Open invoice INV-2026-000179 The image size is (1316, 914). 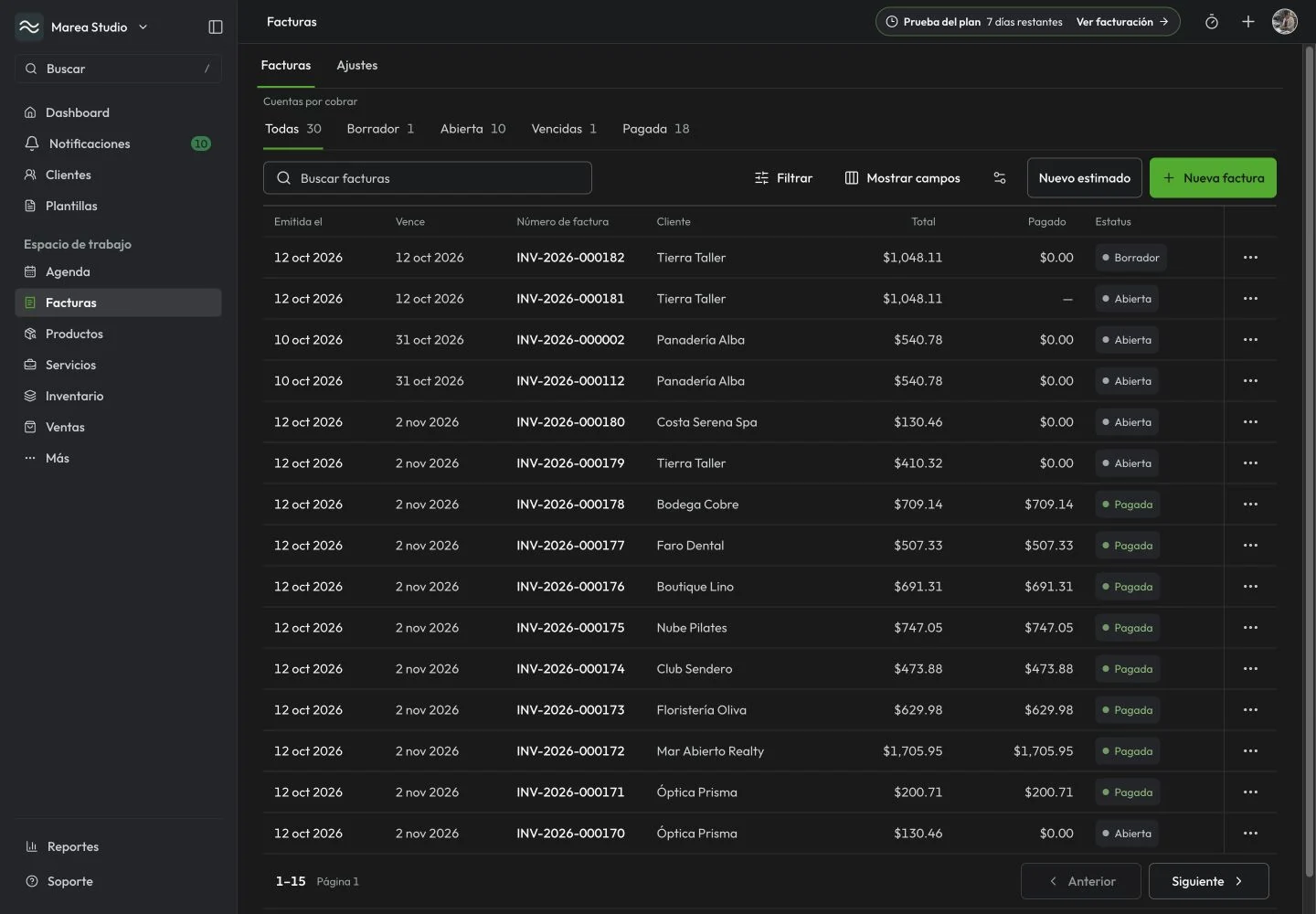coord(570,463)
